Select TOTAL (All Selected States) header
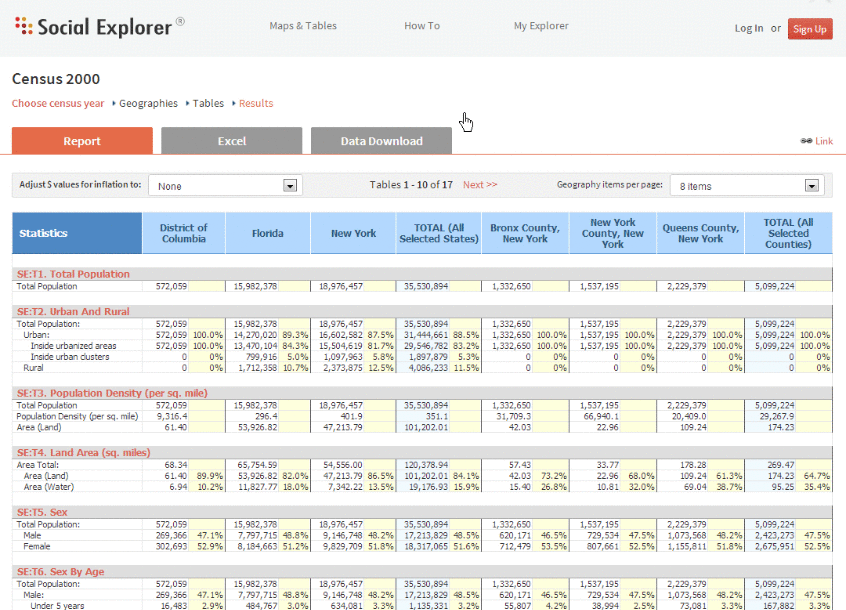The height and width of the screenshot is (610, 846). point(439,233)
